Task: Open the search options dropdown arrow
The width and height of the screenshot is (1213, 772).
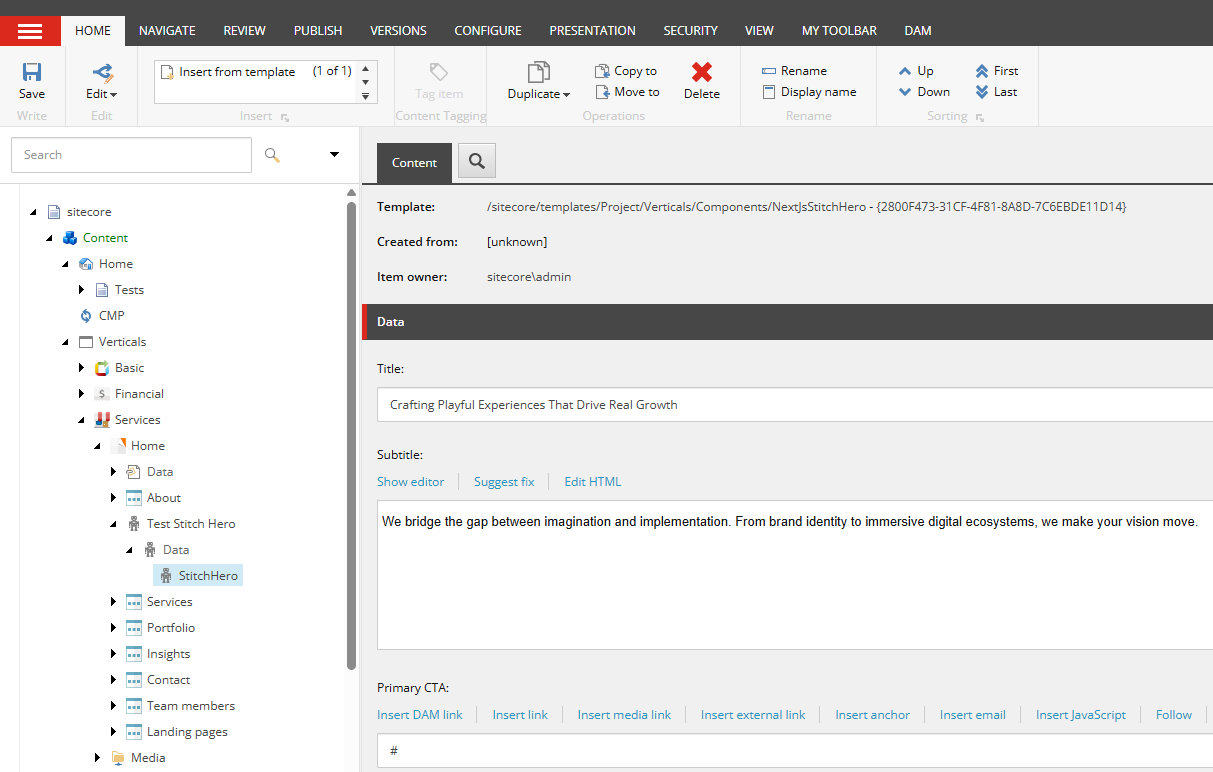Action: 333,156
